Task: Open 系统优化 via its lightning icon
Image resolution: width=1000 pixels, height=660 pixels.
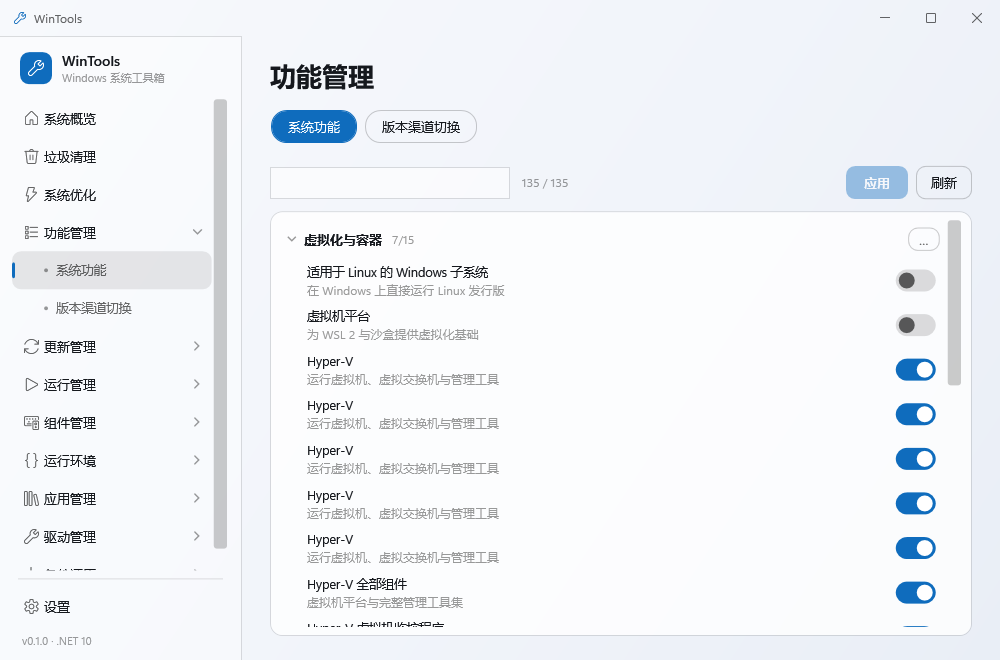Action: (31, 194)
